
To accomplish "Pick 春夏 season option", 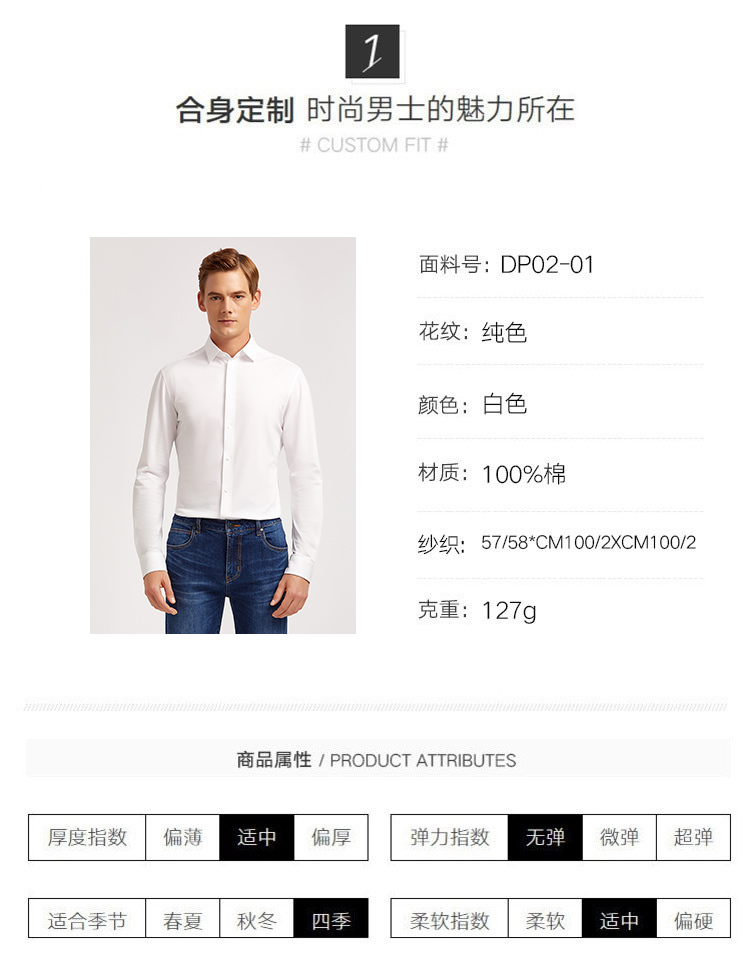I will 182,918.
